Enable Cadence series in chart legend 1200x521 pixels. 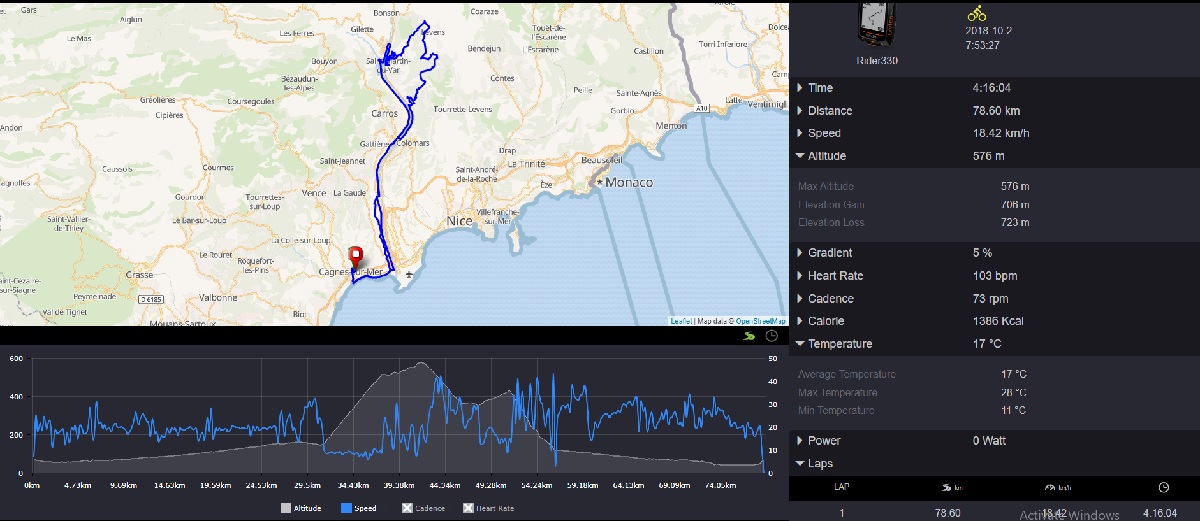[x=423, y=508]
